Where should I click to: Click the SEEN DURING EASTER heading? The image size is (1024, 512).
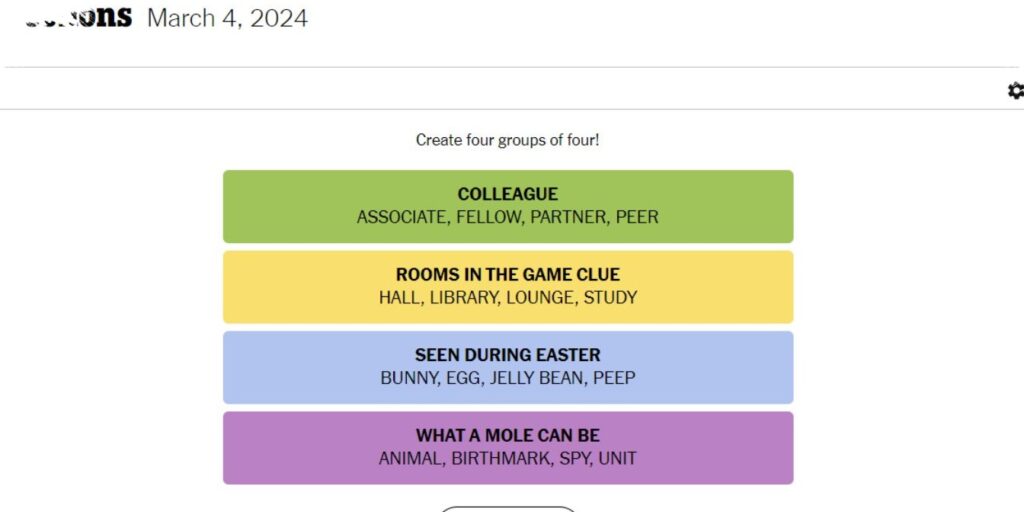(507, 355)
